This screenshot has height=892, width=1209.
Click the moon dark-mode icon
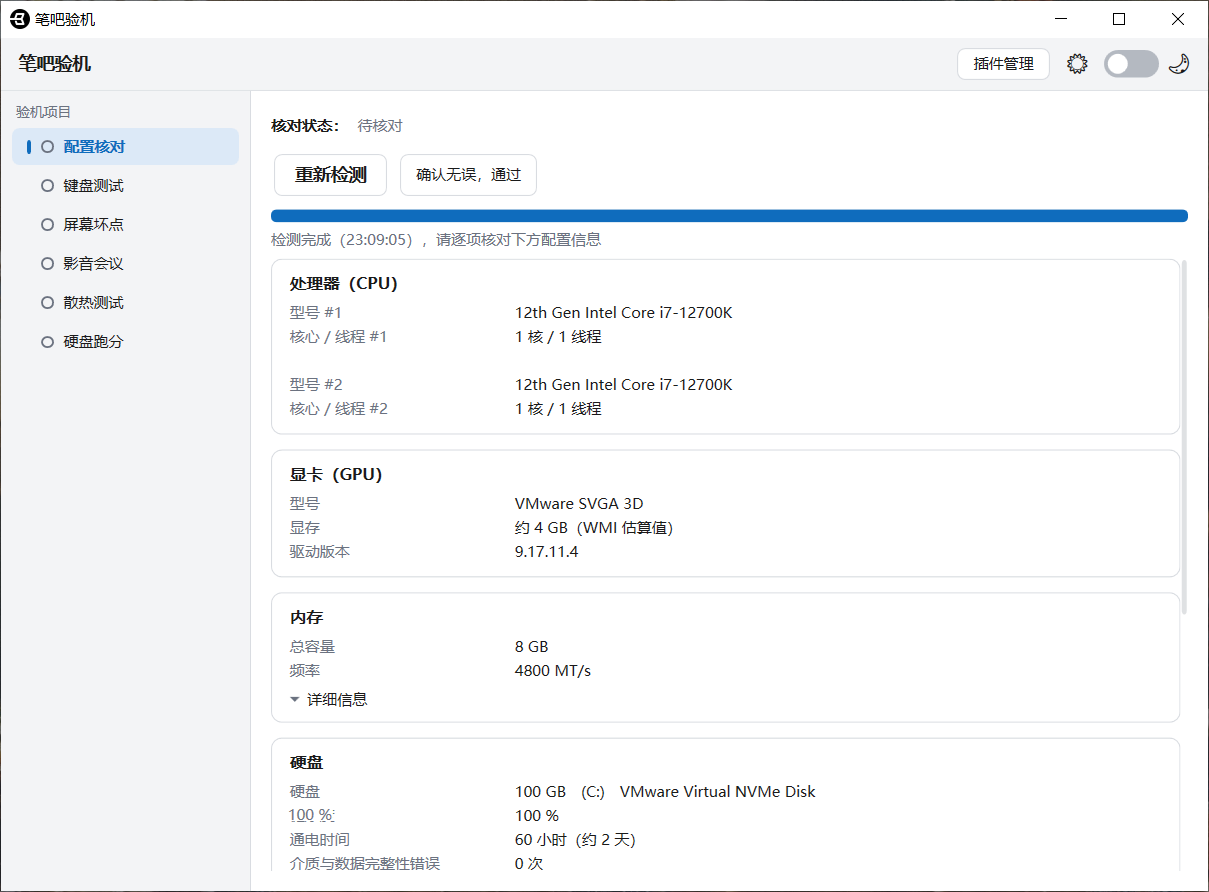1179,64
